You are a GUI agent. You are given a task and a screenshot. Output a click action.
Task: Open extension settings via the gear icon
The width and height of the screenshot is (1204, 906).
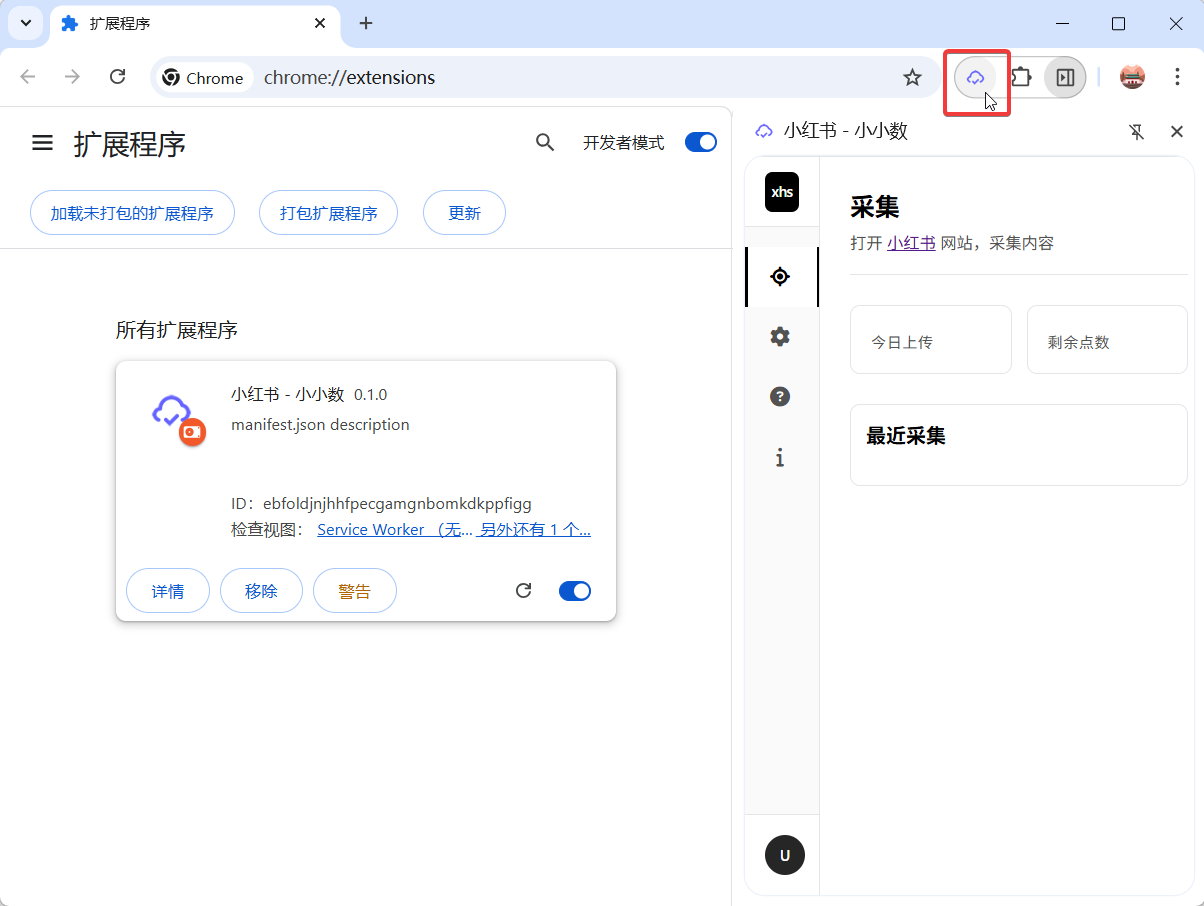point(780,337)
